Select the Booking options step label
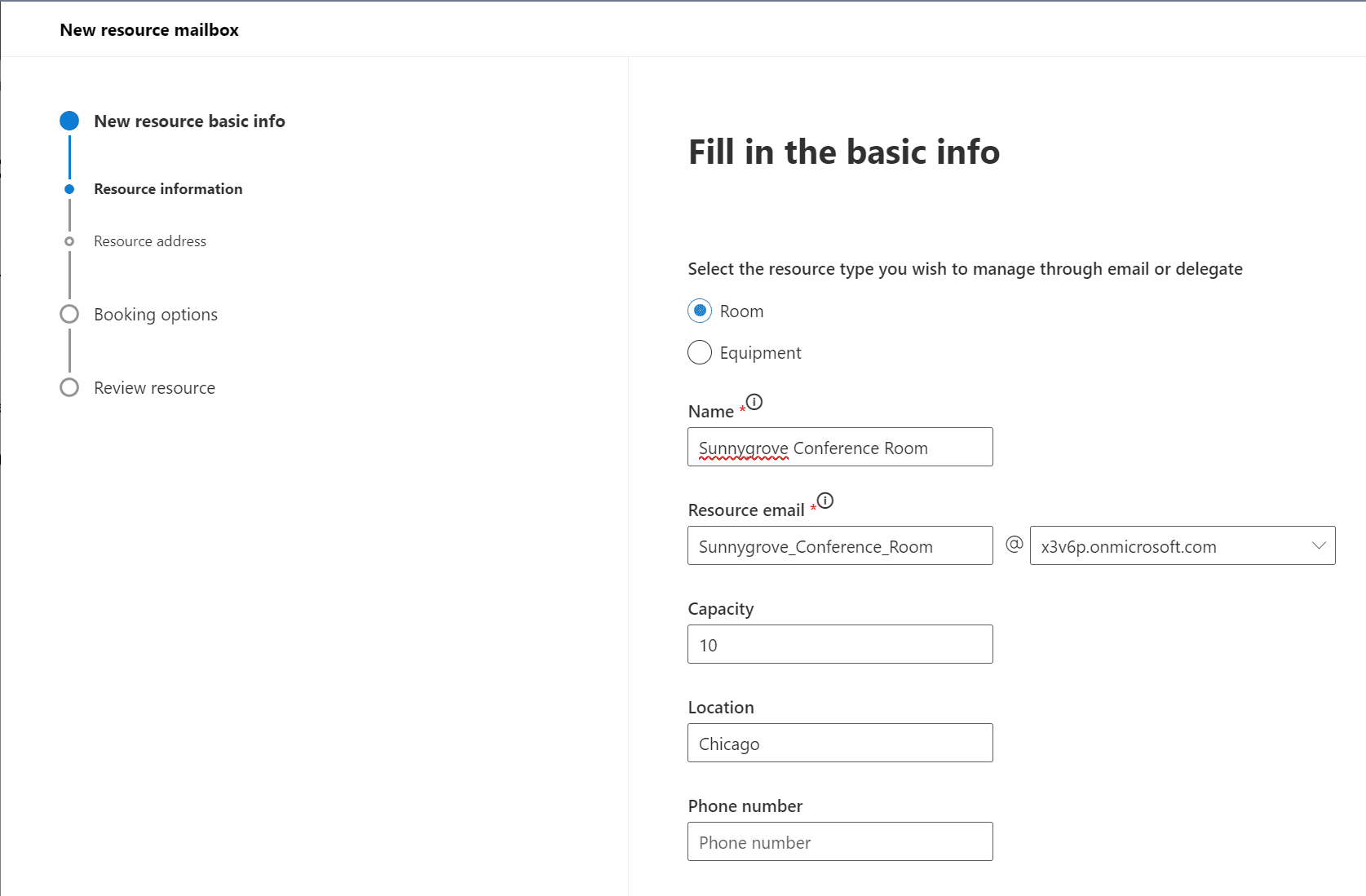This screenshot has height=896, width=1366. 156,313
